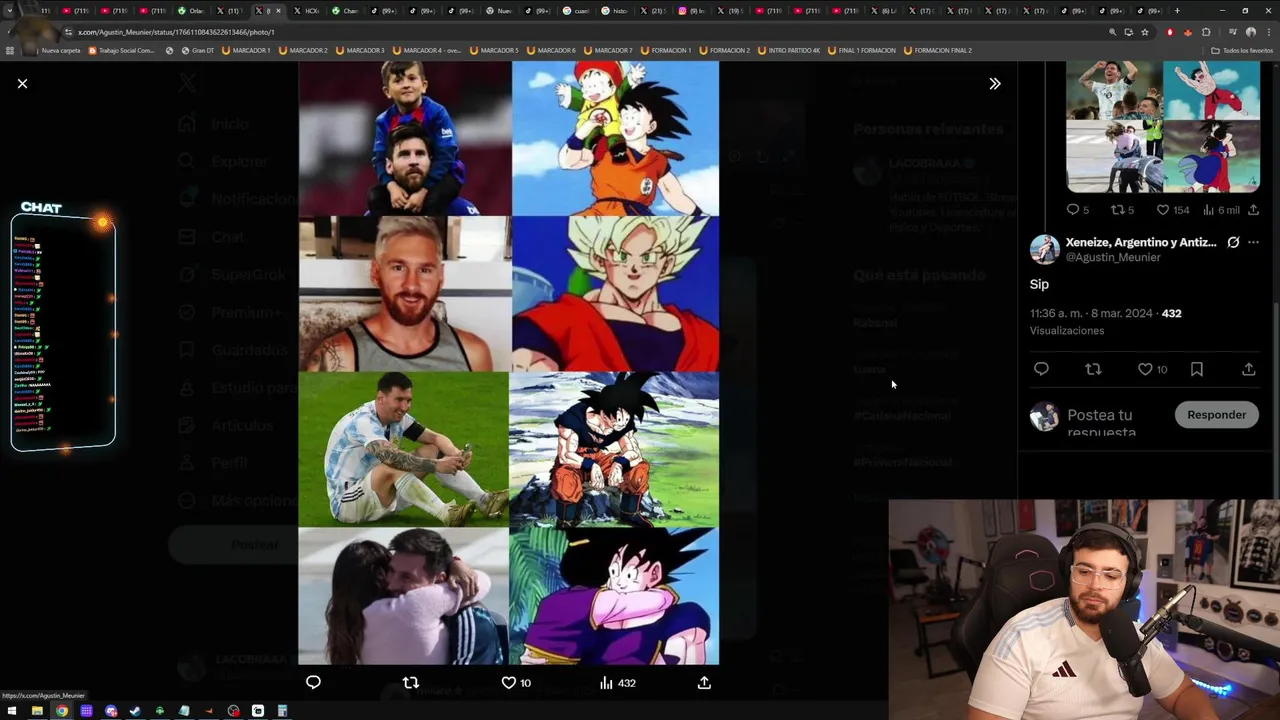Open the FINAL 1 FORMACION bookmark
Image resolution: width=1280 pixels, height=720 pixels.
862,50
